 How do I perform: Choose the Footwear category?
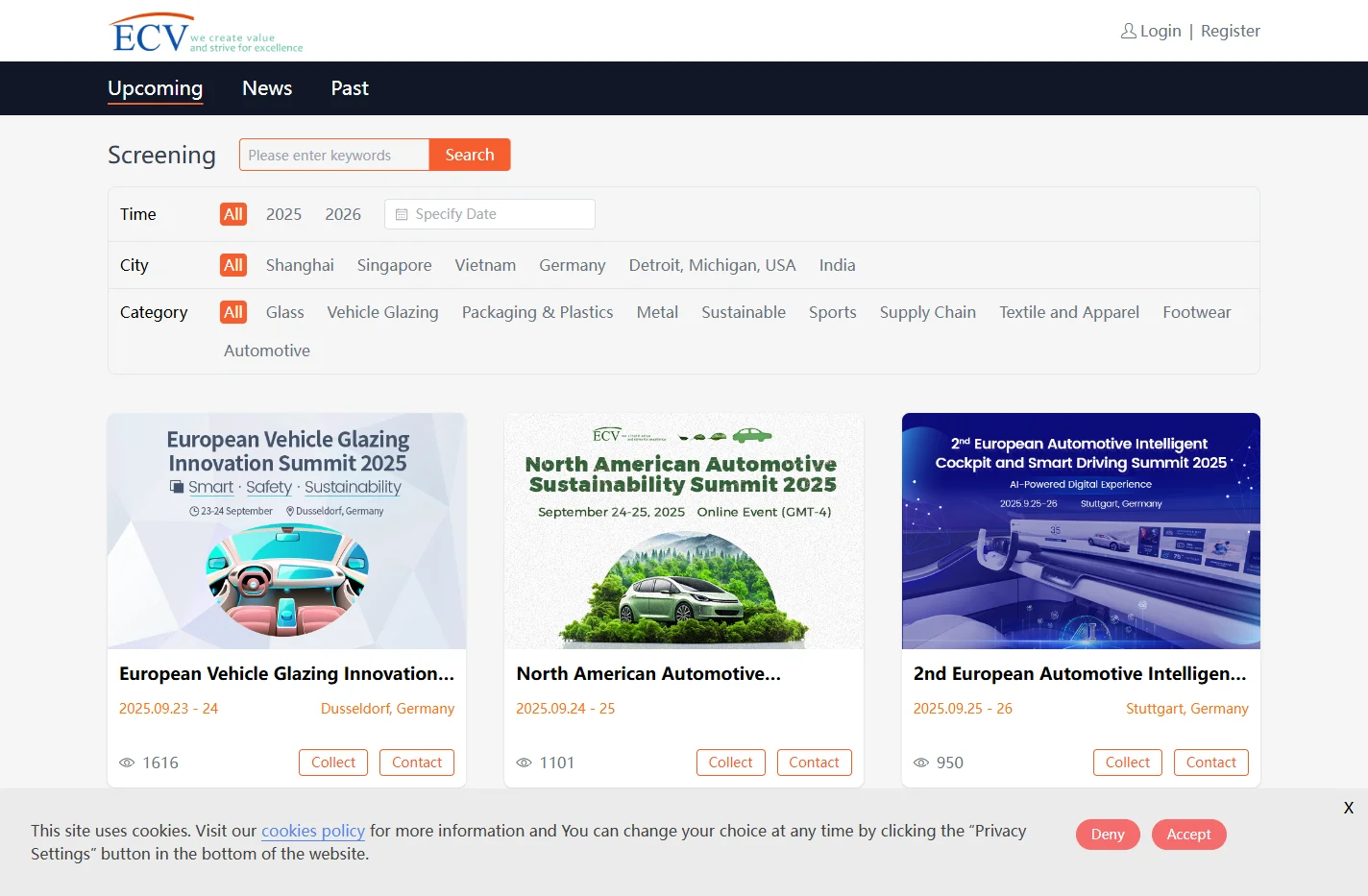1197,312
